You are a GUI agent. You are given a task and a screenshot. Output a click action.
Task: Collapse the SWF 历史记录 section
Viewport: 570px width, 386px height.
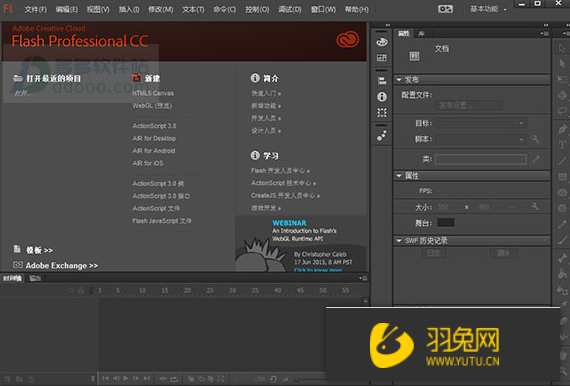(x=399, y=241)
